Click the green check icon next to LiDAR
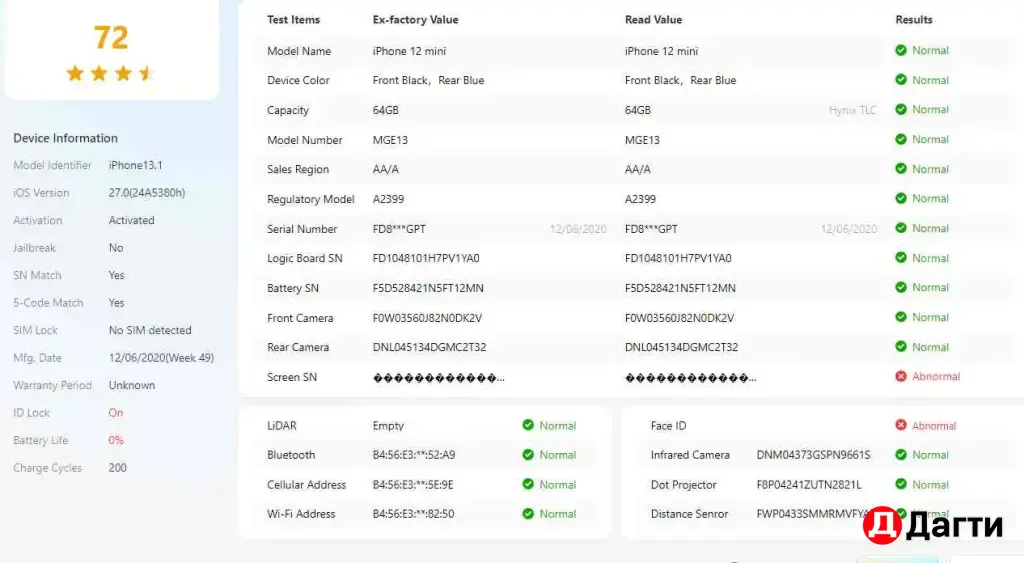 [528, 425]
